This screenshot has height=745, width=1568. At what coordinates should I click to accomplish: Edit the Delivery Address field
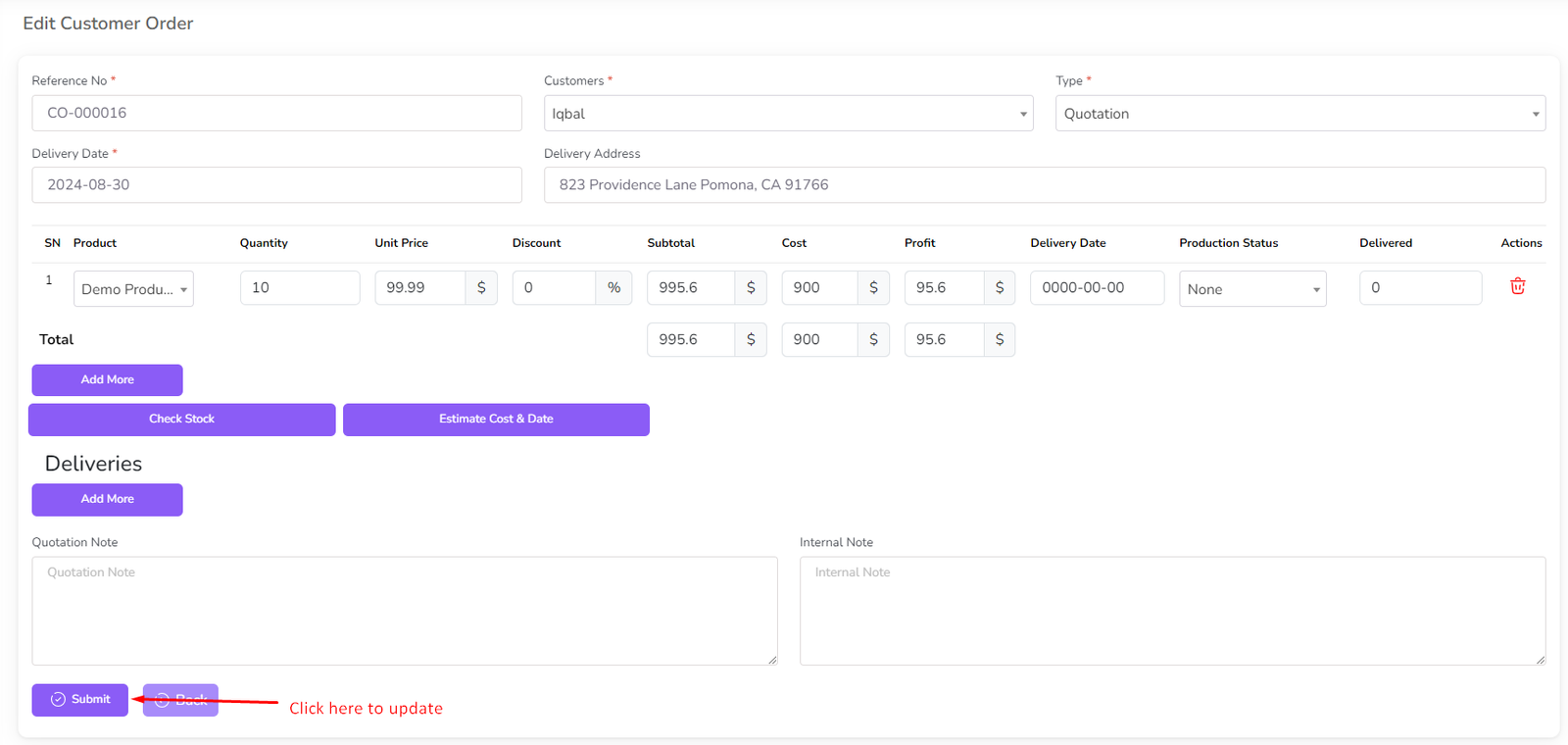(1044, 185)
